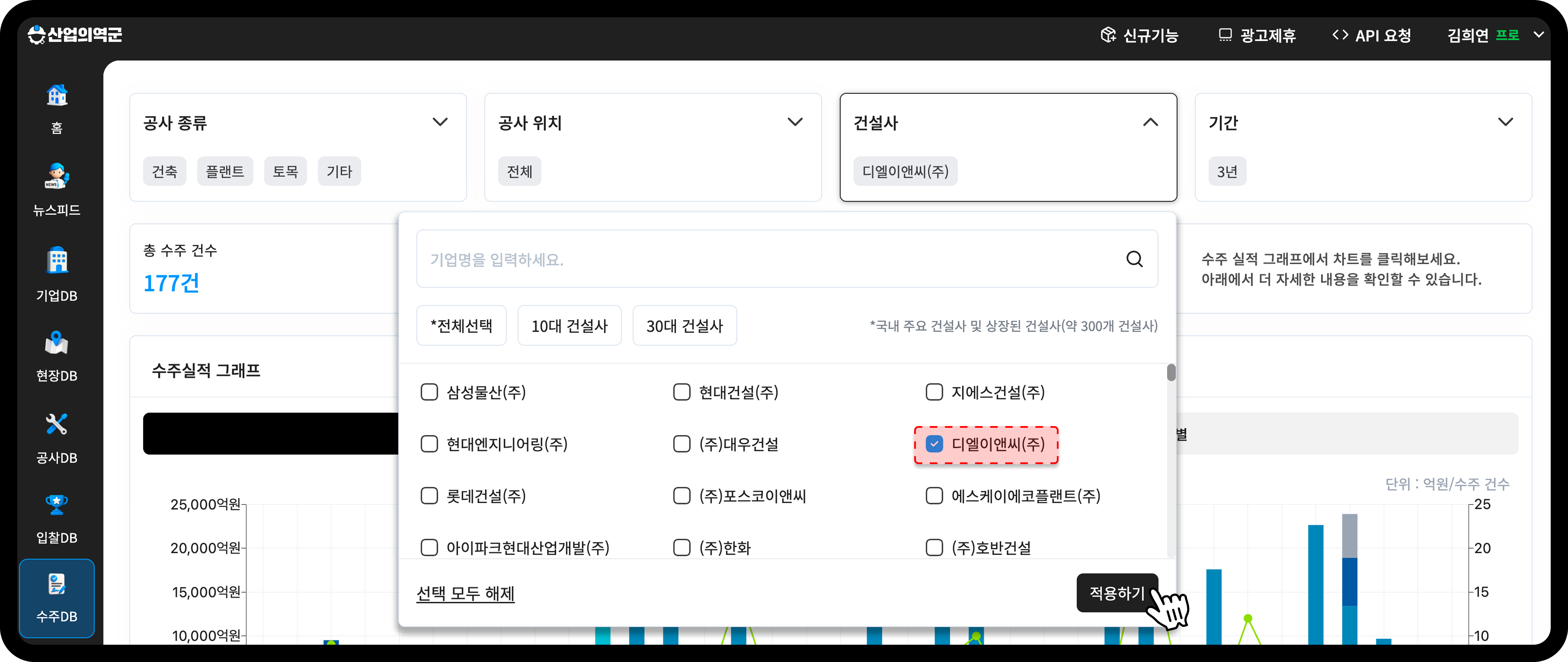Check the 롯데건설(주) checkbox
Image resolution: width=1568 pixels, height=662 pixels.
(x=429, y=495)
